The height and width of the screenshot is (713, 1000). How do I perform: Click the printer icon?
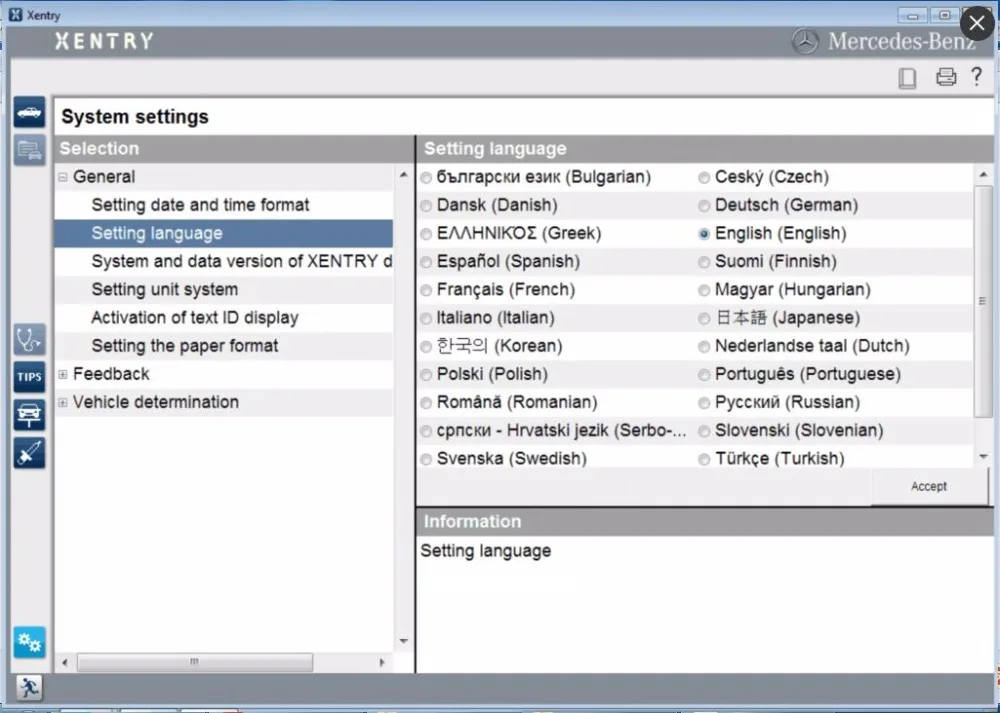pyautogui.click(x=946, y=77)
